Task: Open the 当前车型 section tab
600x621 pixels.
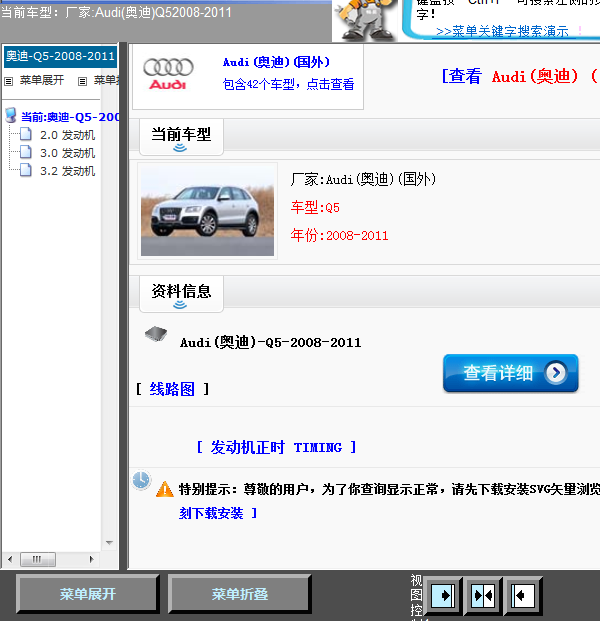Action: (x=181, y=137)
